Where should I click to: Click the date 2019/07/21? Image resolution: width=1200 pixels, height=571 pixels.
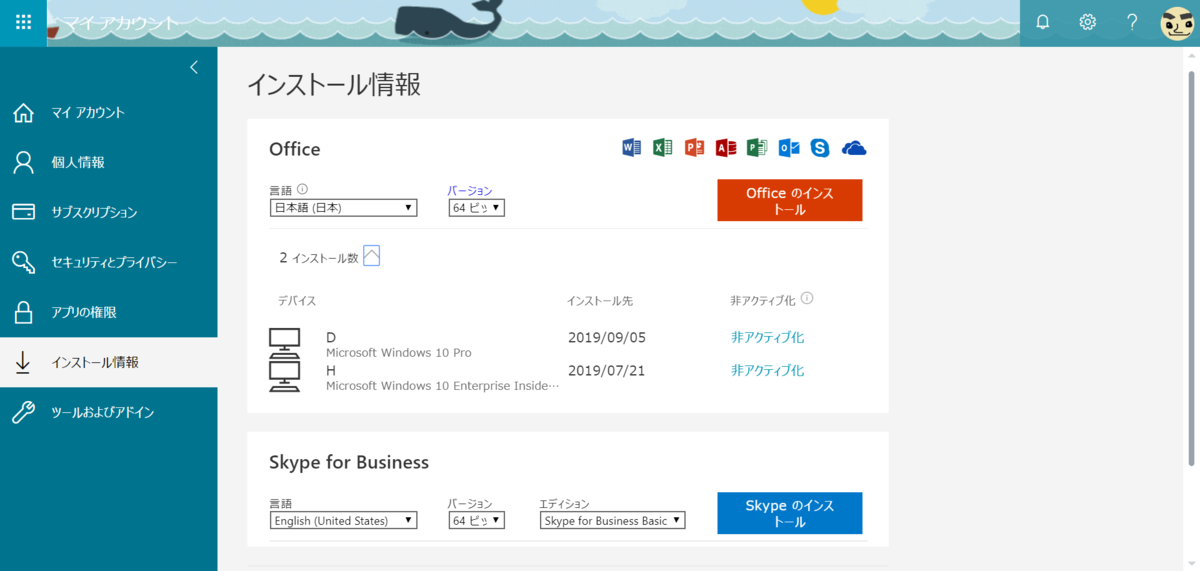click(607, 370)
